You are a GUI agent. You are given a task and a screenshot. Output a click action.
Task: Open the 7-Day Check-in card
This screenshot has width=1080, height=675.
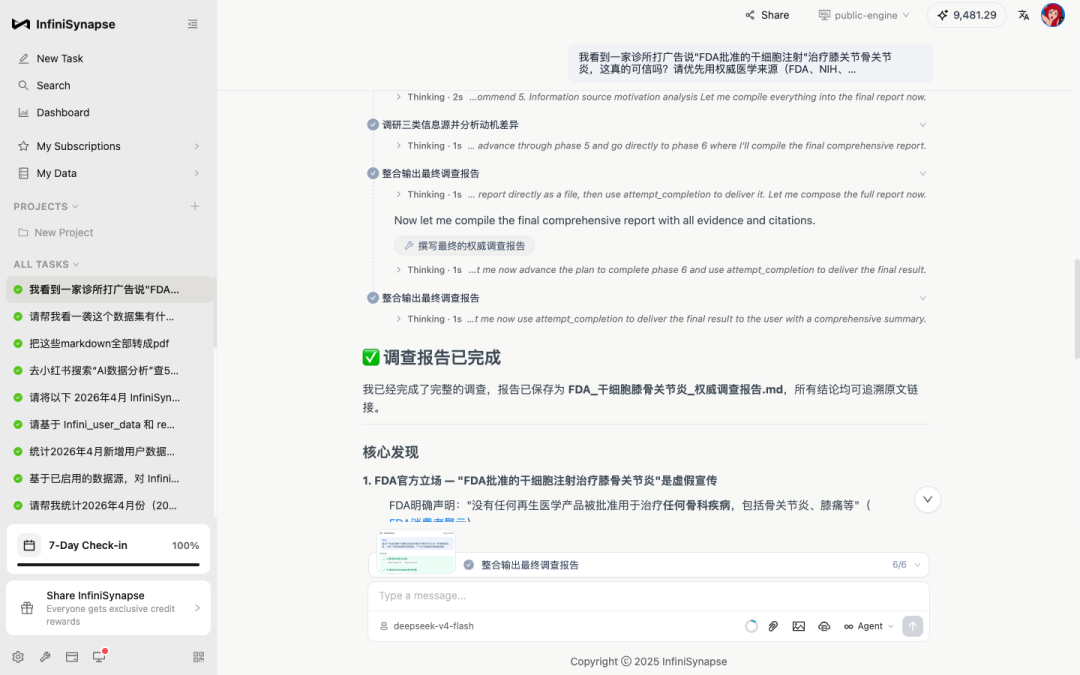(108, 549)
